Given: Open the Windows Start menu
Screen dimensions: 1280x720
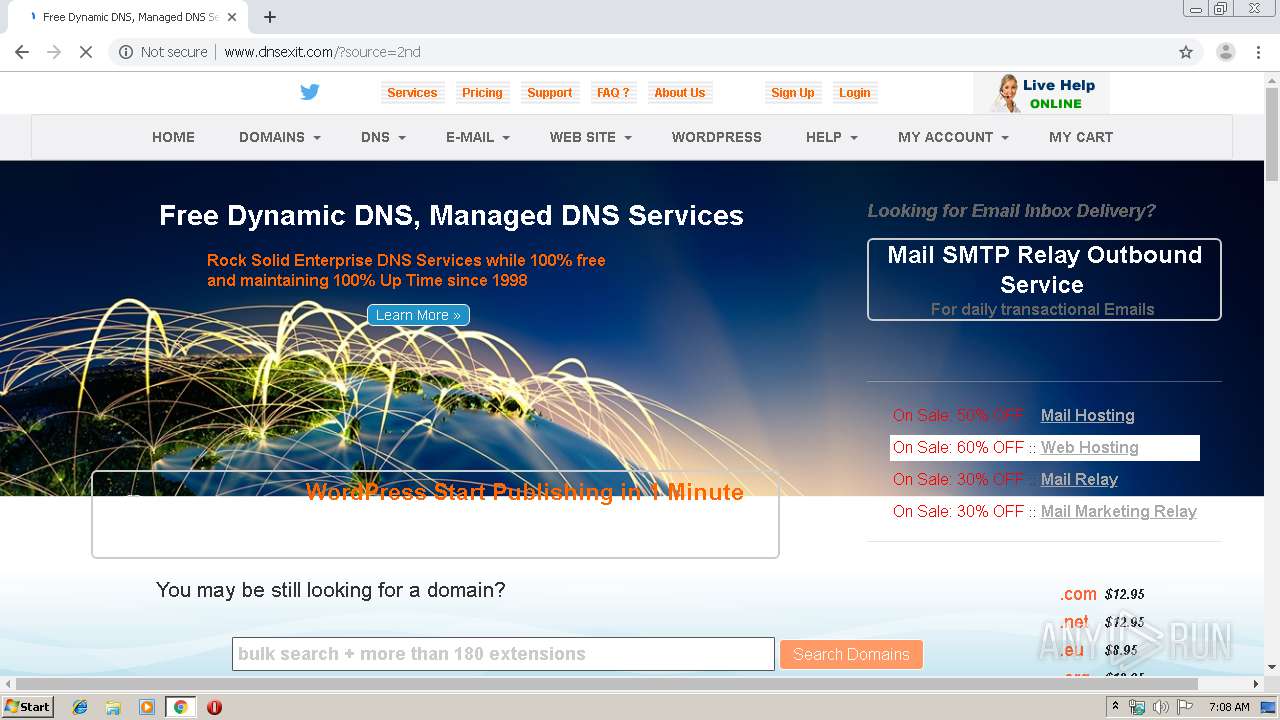Looking at the screenshot, I should 27,707.
